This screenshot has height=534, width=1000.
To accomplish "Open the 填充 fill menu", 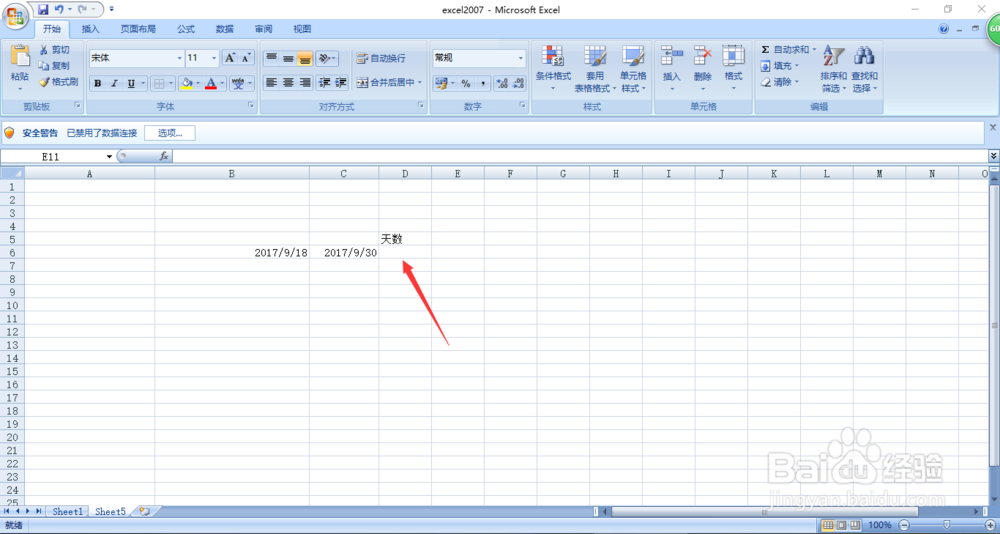I will point(779,66).
